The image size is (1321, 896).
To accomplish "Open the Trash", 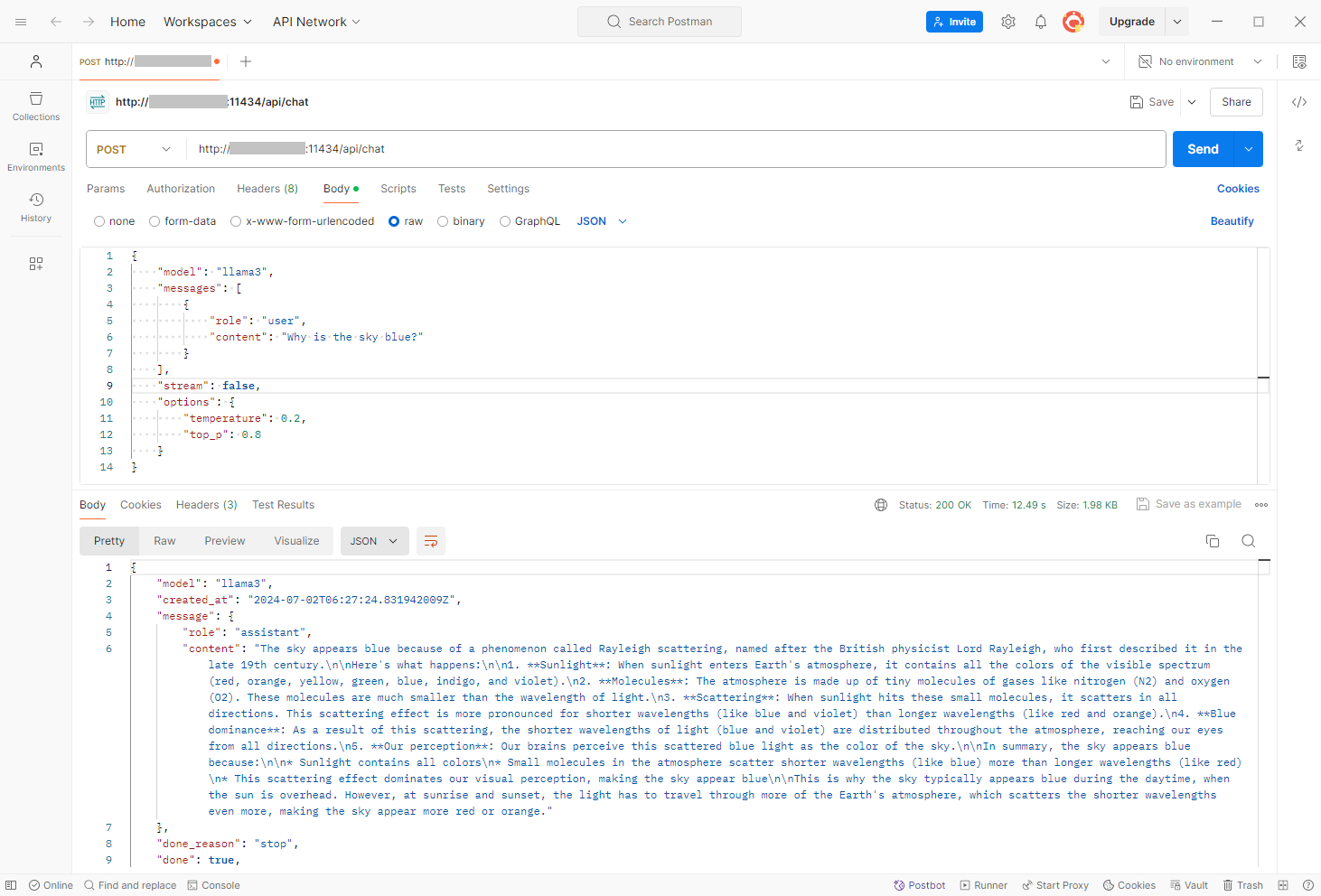I will pyautogui.click(x=1243, y=885).
